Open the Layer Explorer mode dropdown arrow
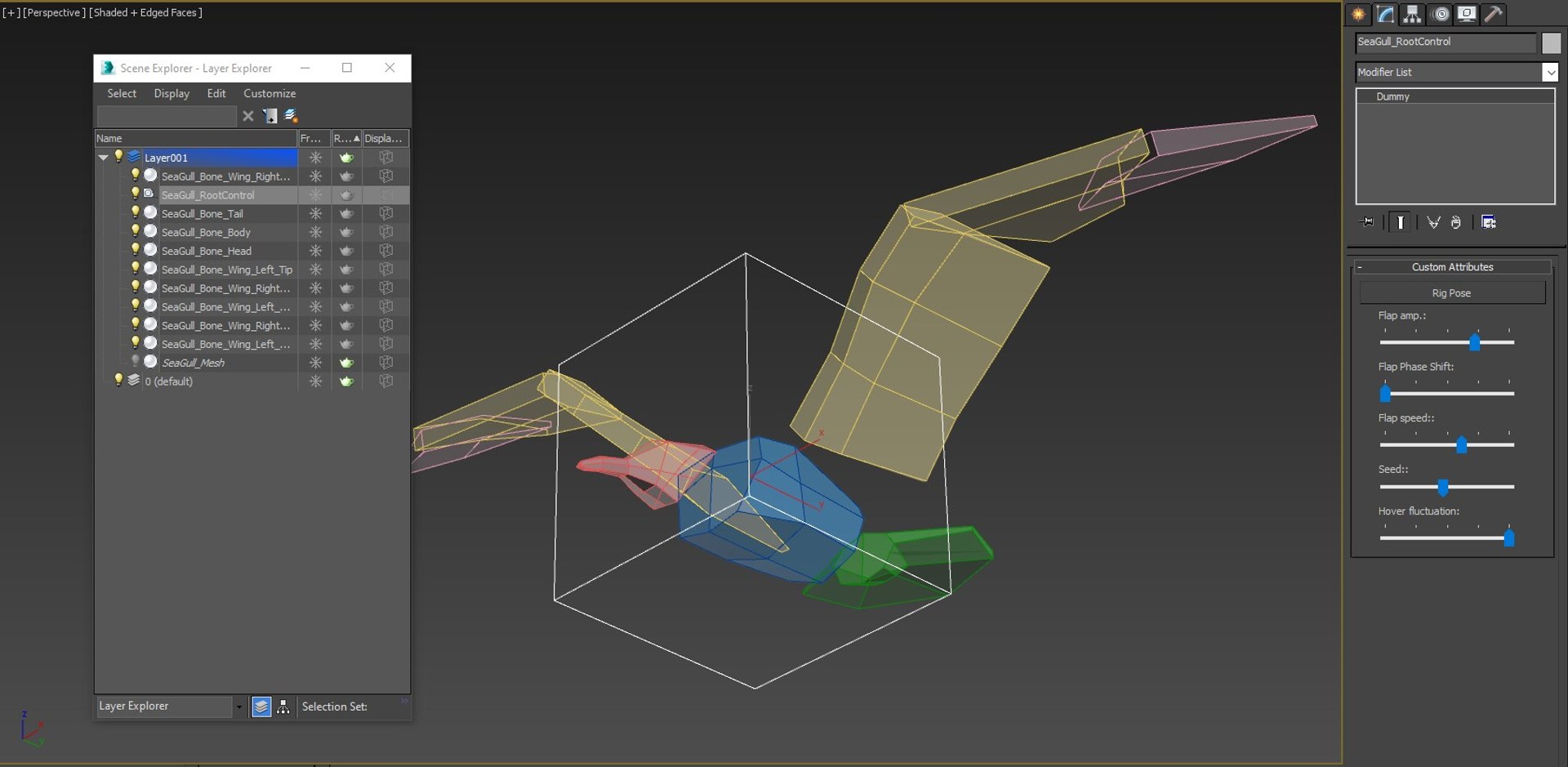Image resolution: width=1568 pixels, height=767 pixels. [238, 707]
